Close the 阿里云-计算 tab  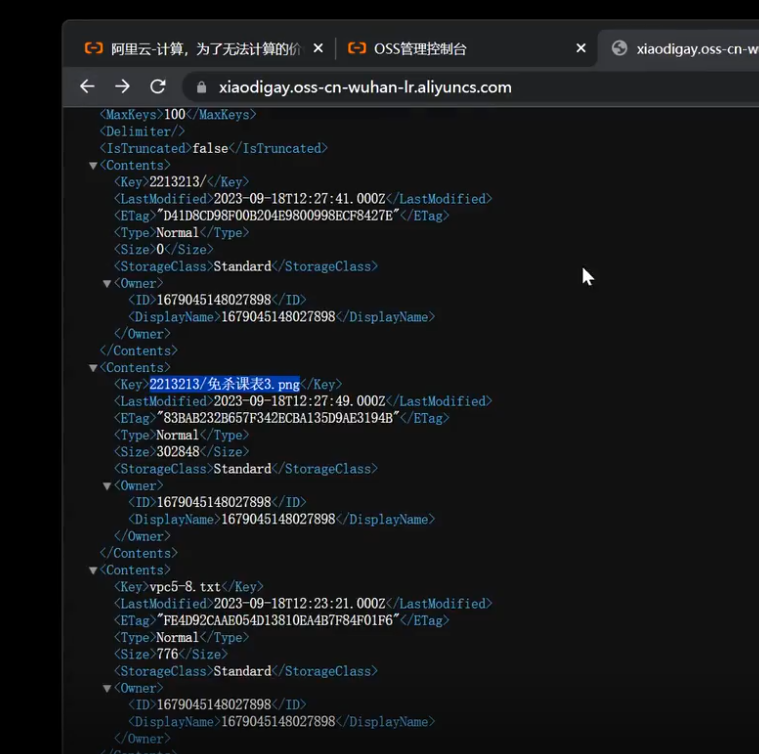tap(318, 48)
